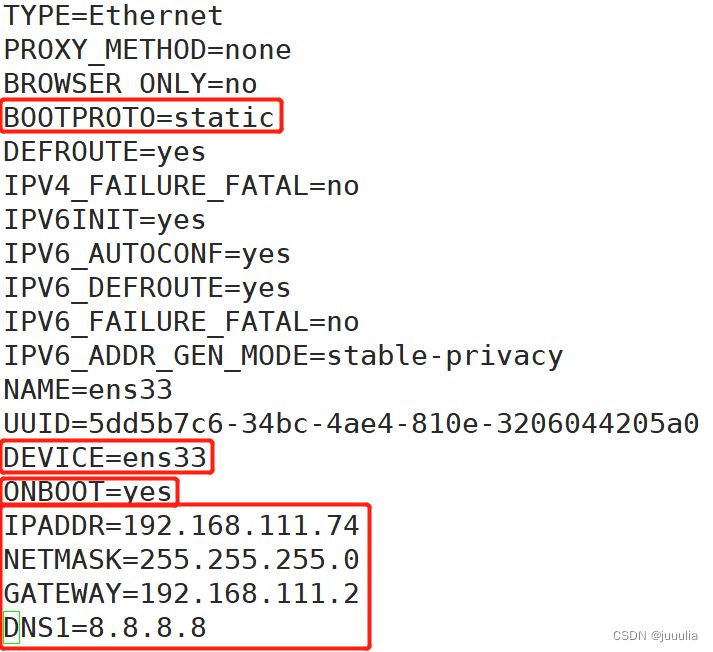This screenshot has height=652, width=713.
Task: Click the IPV6_AUTOCONF=yes line
Action: coord(147,255)
